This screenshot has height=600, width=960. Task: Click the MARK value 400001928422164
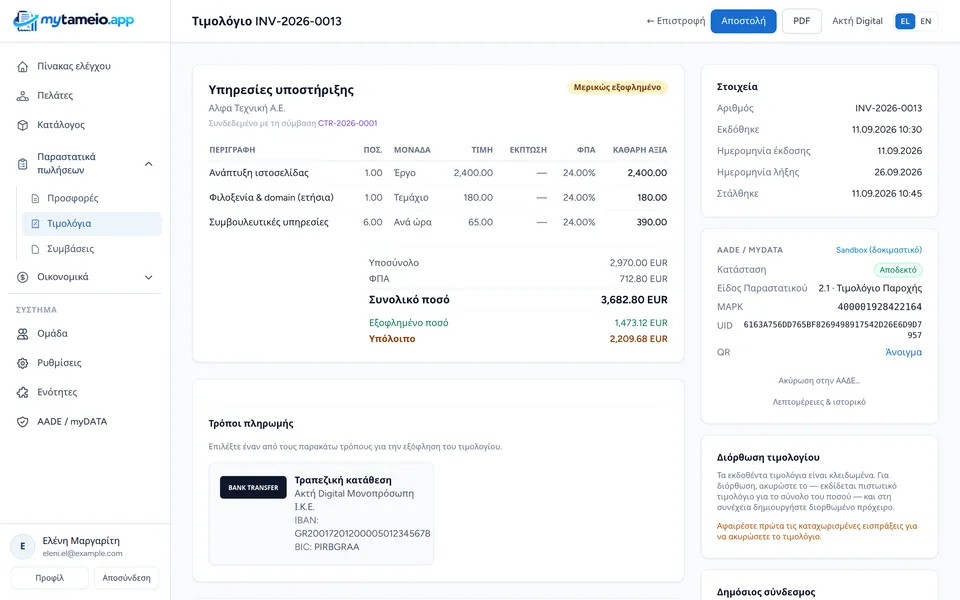(x=879, y=307)
